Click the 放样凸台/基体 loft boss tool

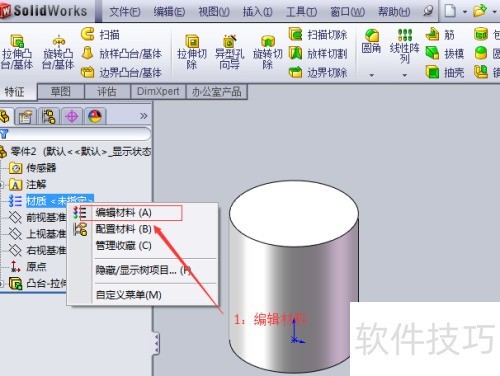coord(121,53)
